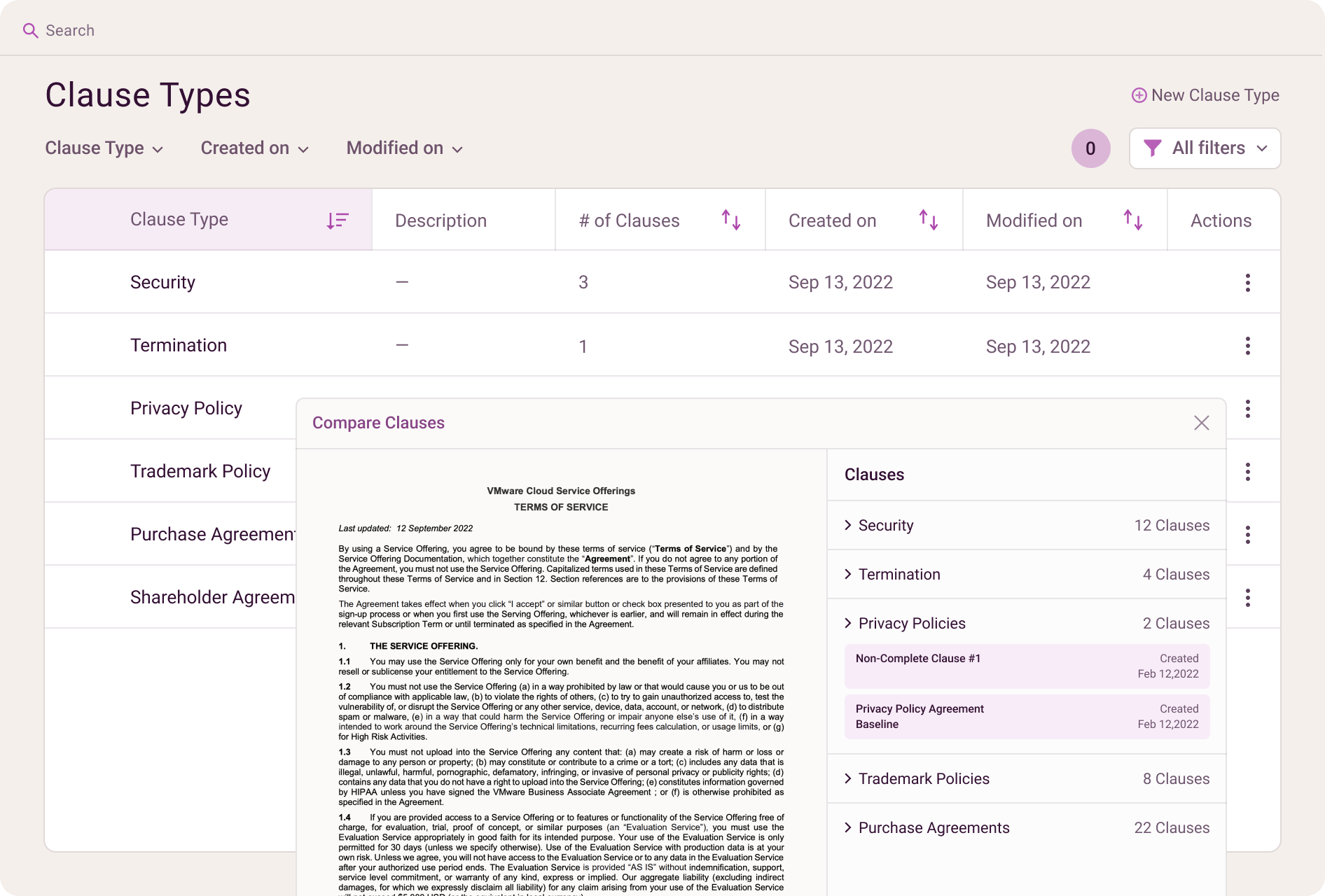
Task: Open the Created on filter dropdown
Action: click(x=255, y=148)
